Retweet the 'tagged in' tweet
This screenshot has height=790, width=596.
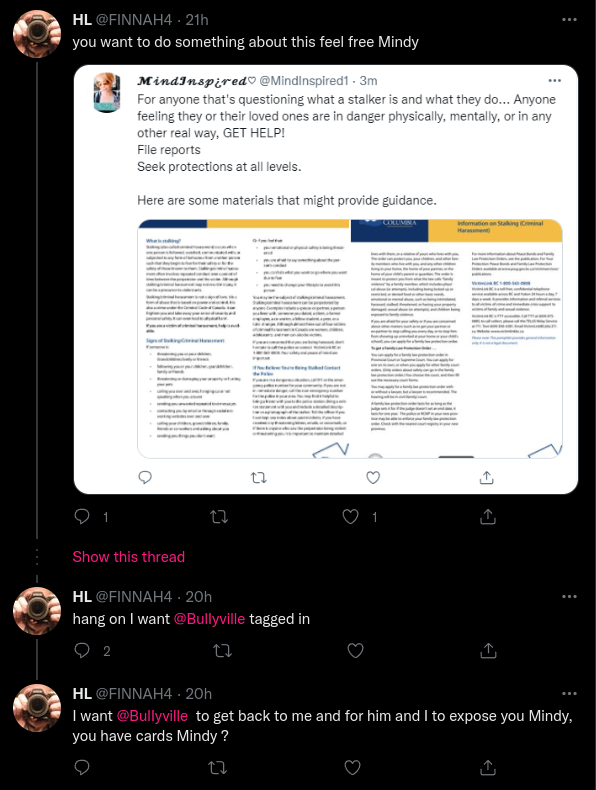[223, 650]
